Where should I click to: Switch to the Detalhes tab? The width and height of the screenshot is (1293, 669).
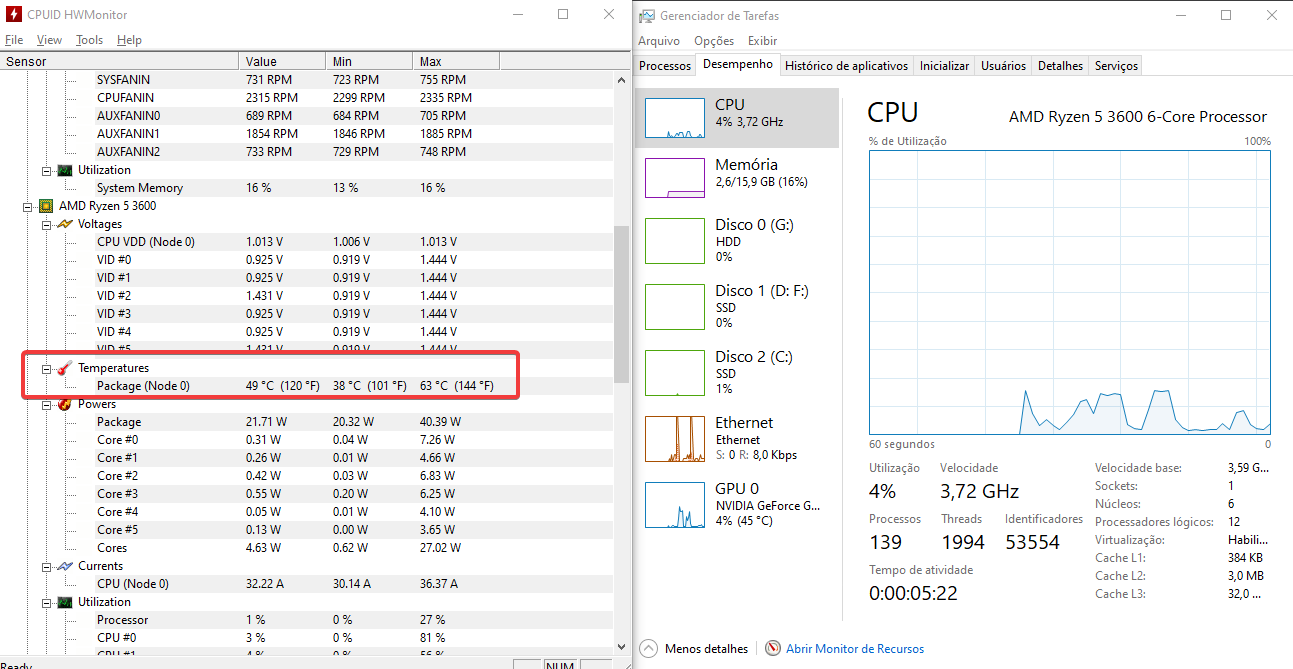coord(1060,66)
